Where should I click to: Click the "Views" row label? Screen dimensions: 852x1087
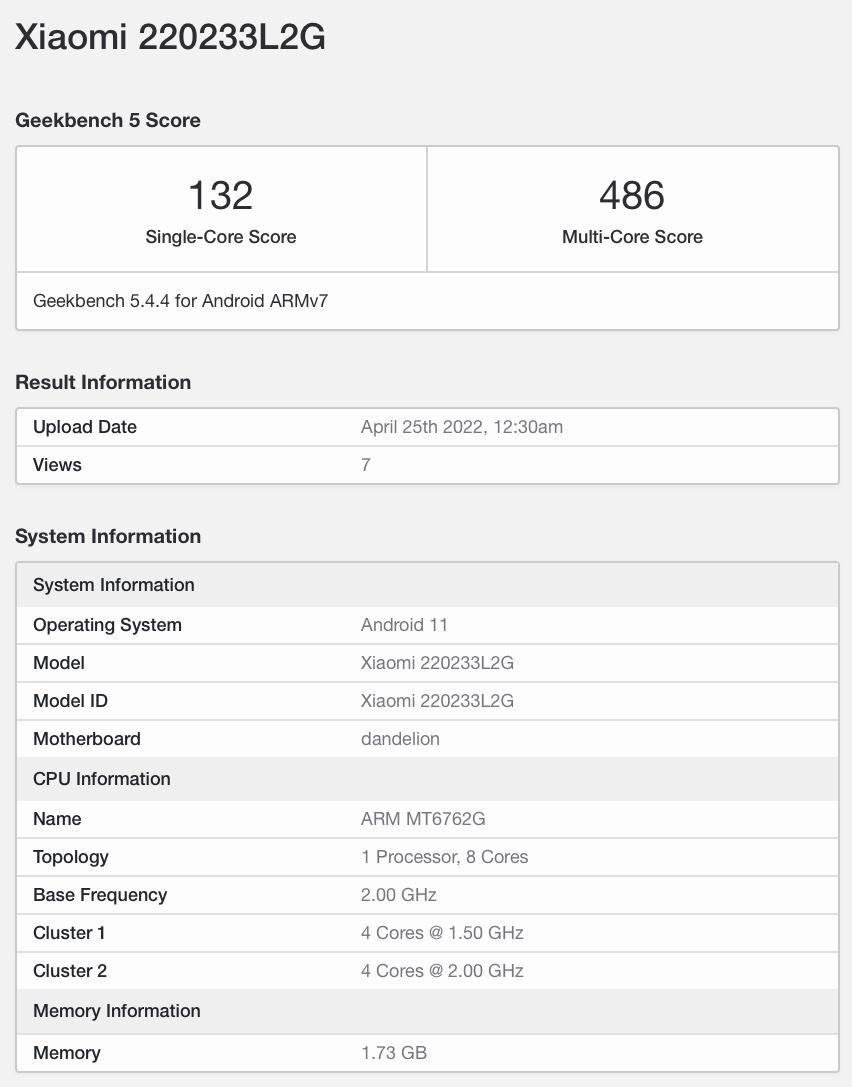57,464
